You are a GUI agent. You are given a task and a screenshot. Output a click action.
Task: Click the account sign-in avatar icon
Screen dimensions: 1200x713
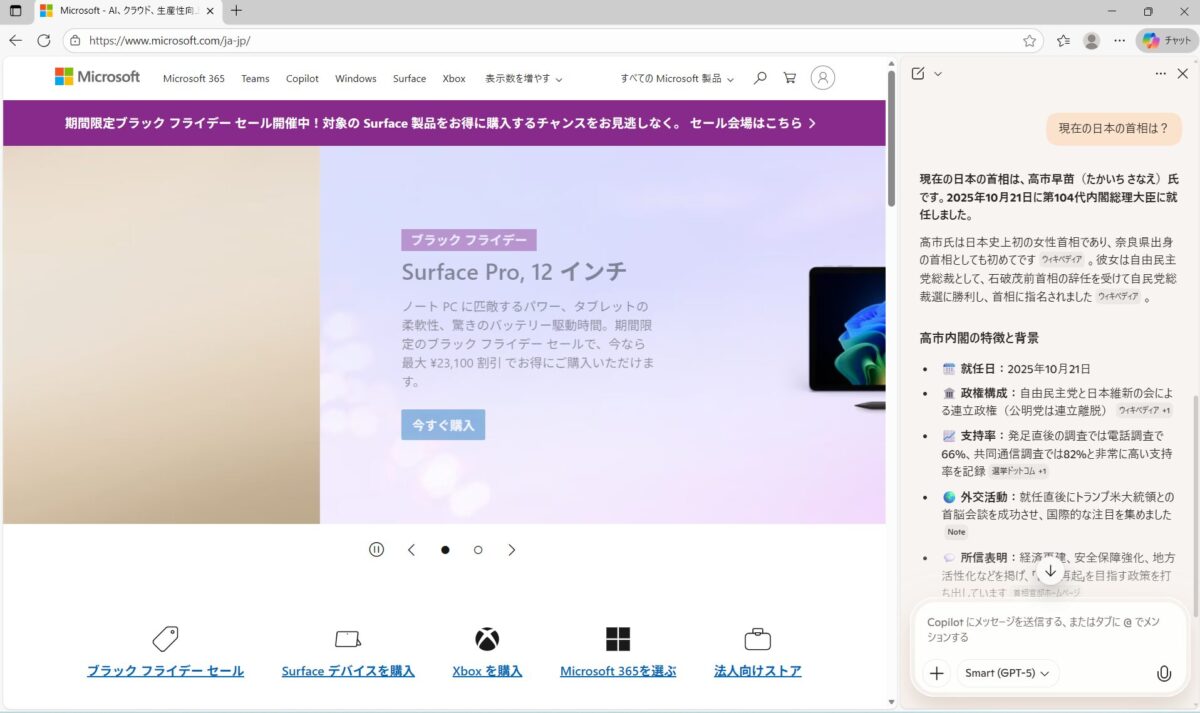click(x=822, y=78)
